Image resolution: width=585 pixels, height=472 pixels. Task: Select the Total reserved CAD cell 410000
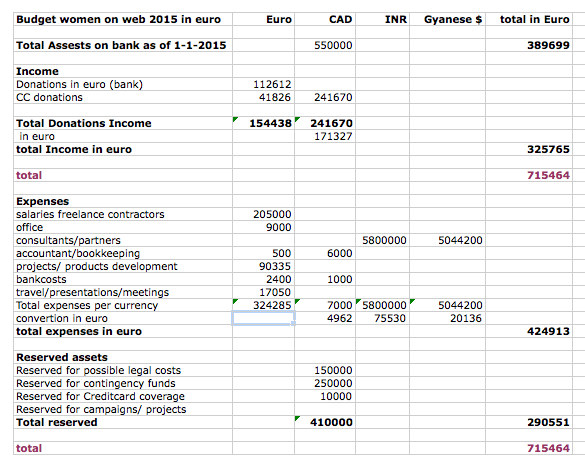tap(325, 422)
